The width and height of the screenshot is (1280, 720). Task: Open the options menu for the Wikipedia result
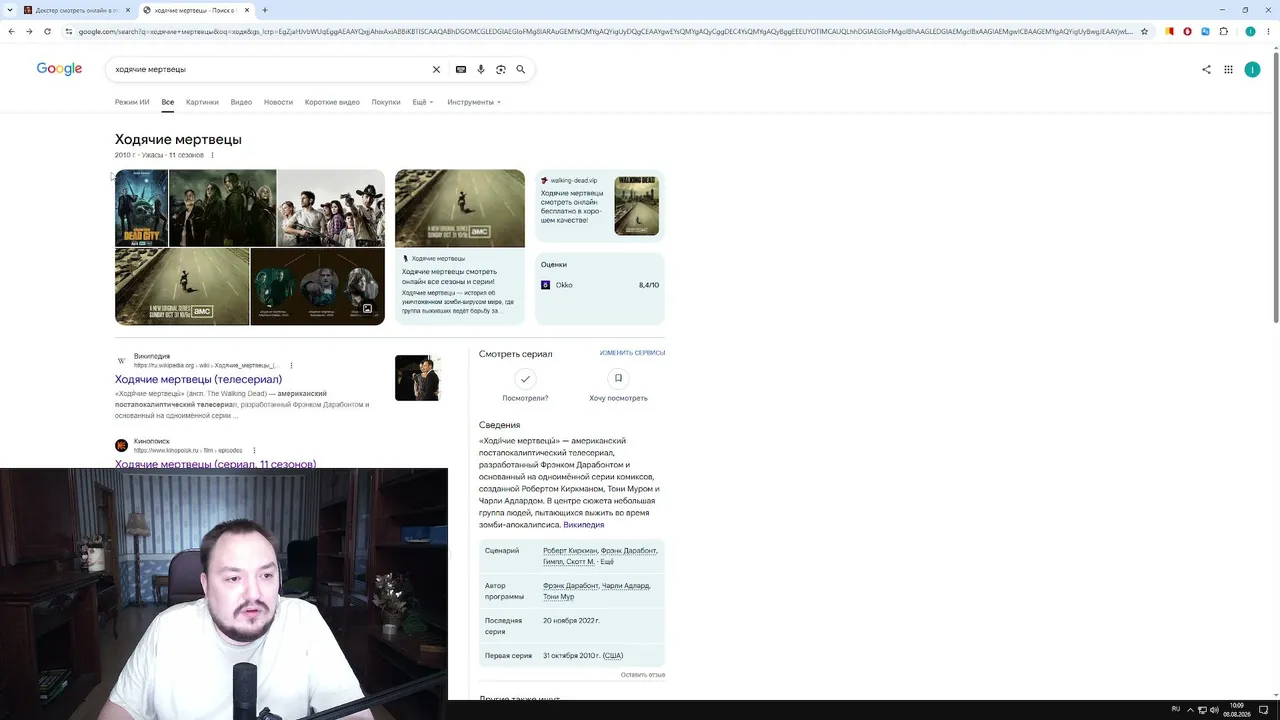289,365
